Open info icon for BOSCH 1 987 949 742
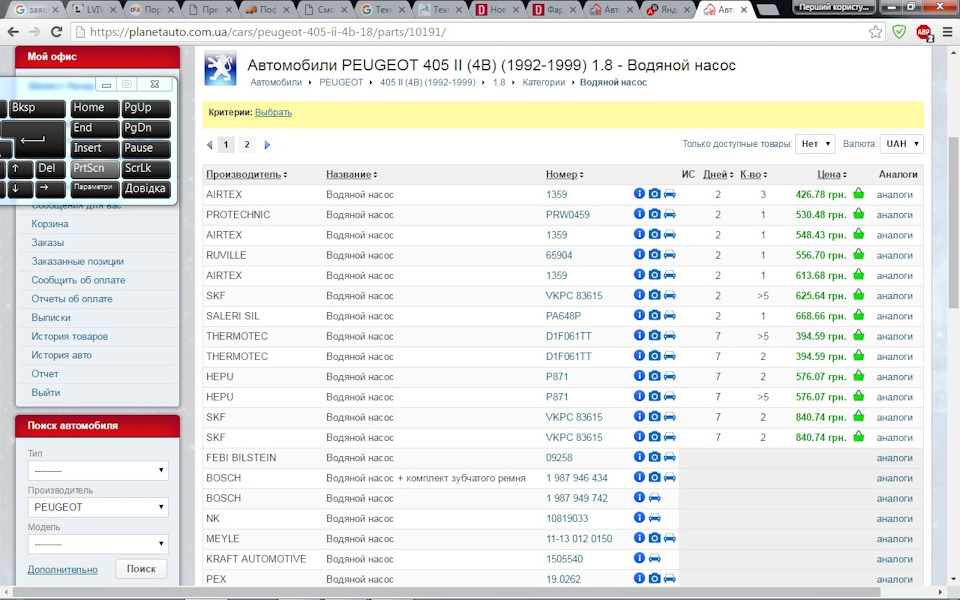The image size is (960, 600). (639, 497)
